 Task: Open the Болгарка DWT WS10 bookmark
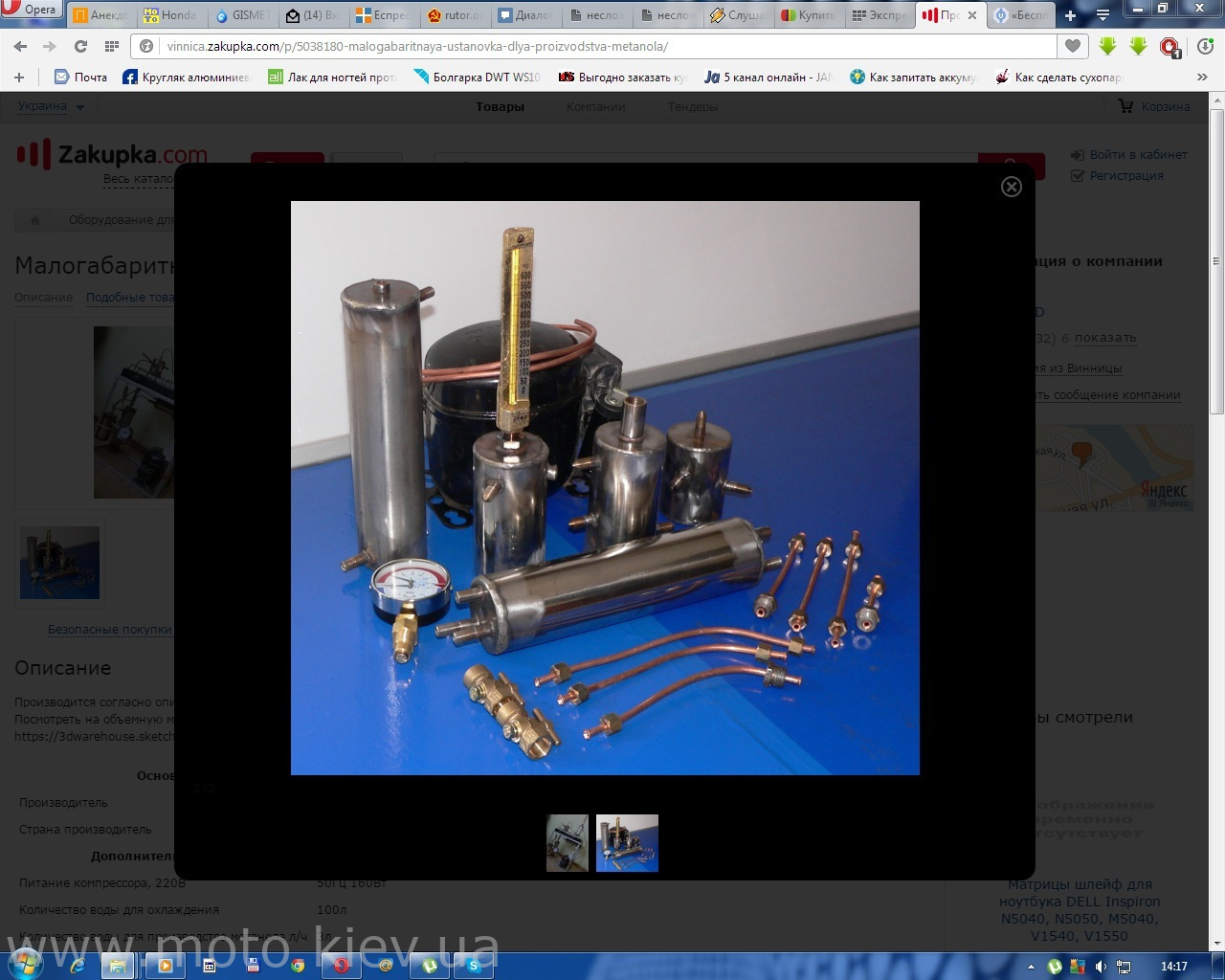477,77
